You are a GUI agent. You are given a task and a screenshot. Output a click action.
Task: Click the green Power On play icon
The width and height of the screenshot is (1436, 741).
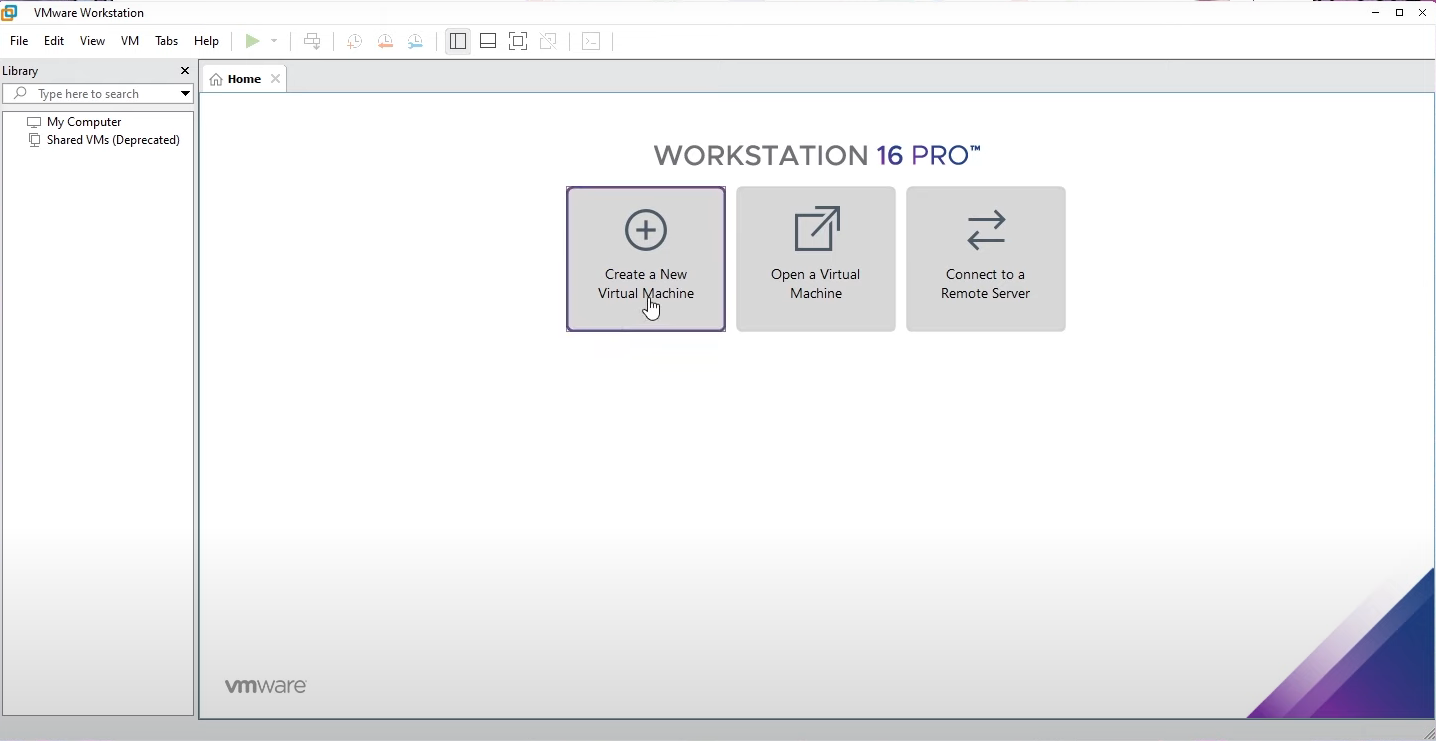(x=252, y=41)
